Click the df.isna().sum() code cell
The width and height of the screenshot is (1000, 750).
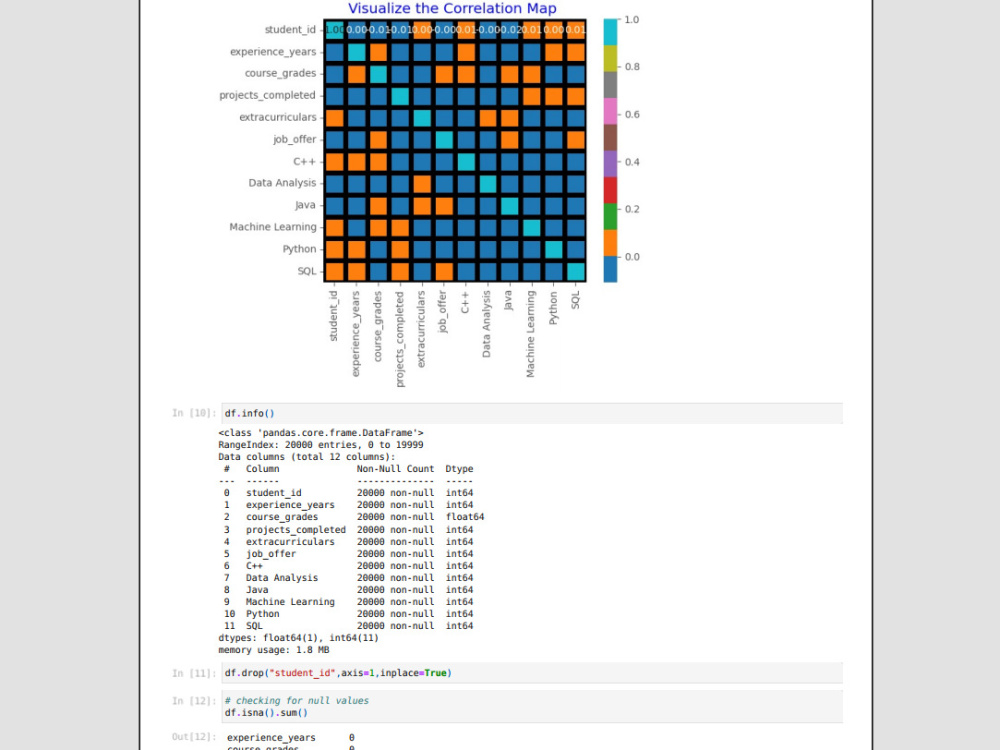tap(532, 707)
